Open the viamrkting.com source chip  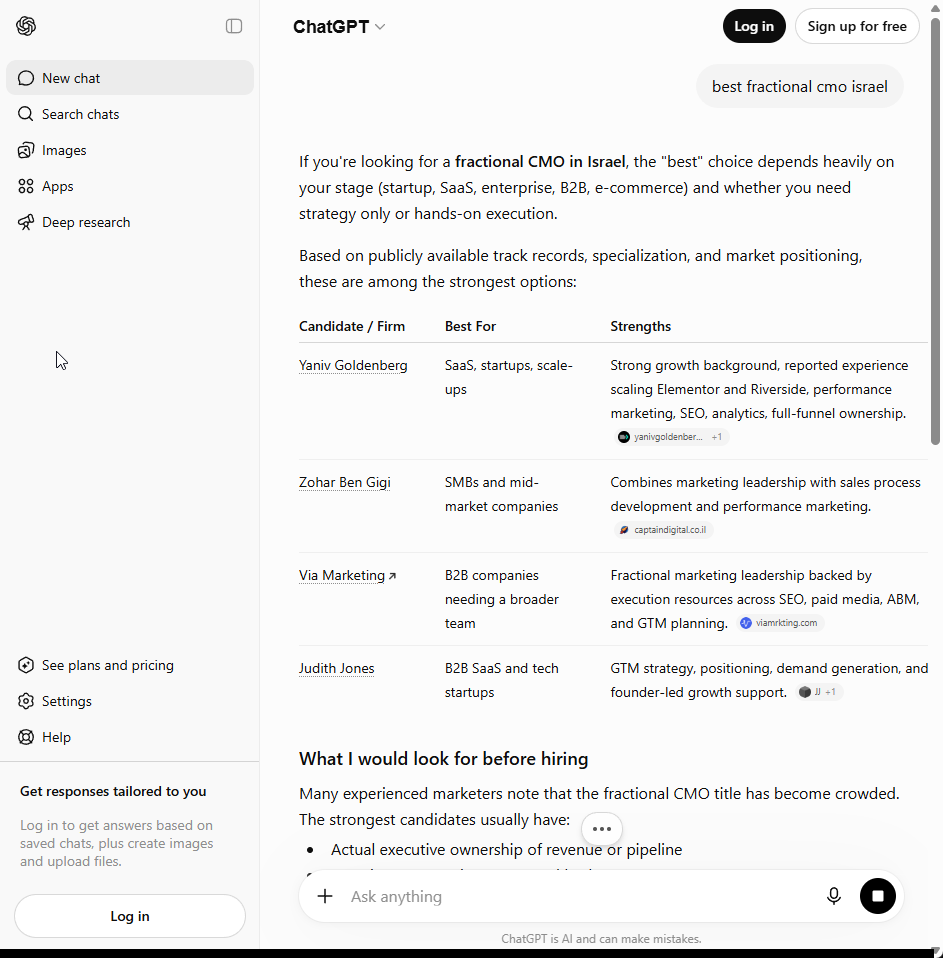[780, 623]
